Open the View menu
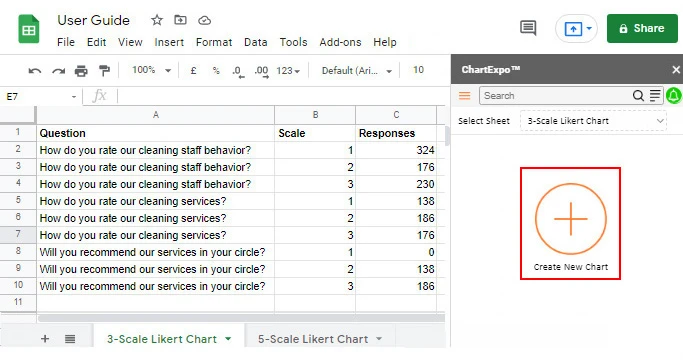 pos(130,42)
